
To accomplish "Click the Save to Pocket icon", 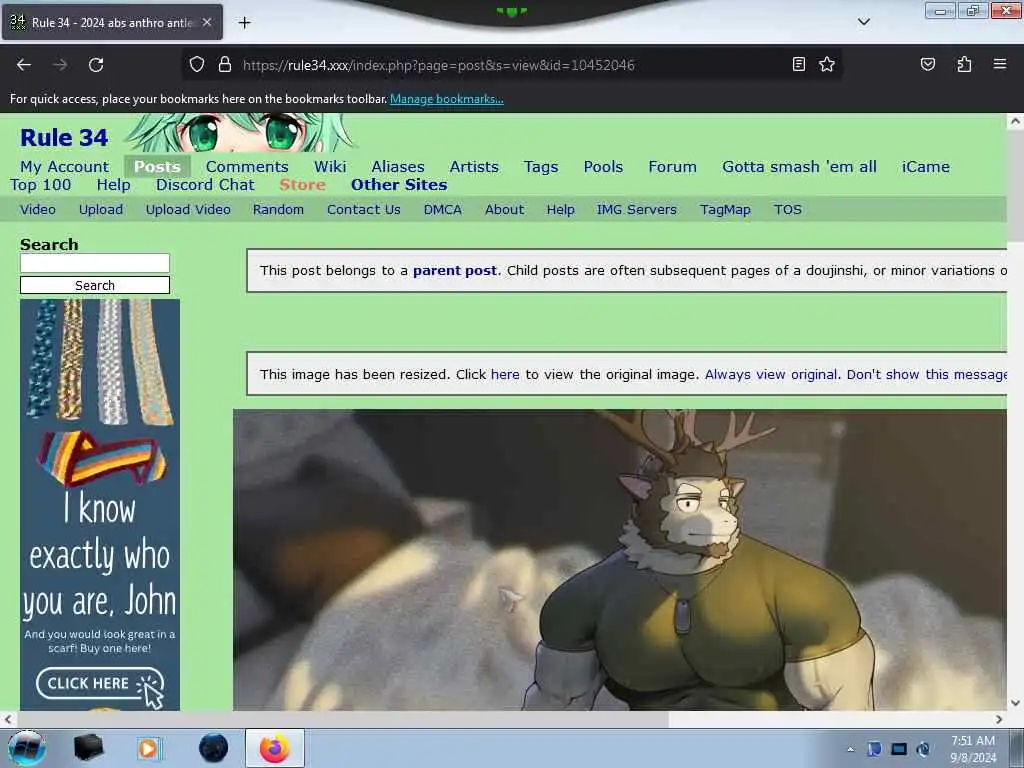I will tap(928, 64).
